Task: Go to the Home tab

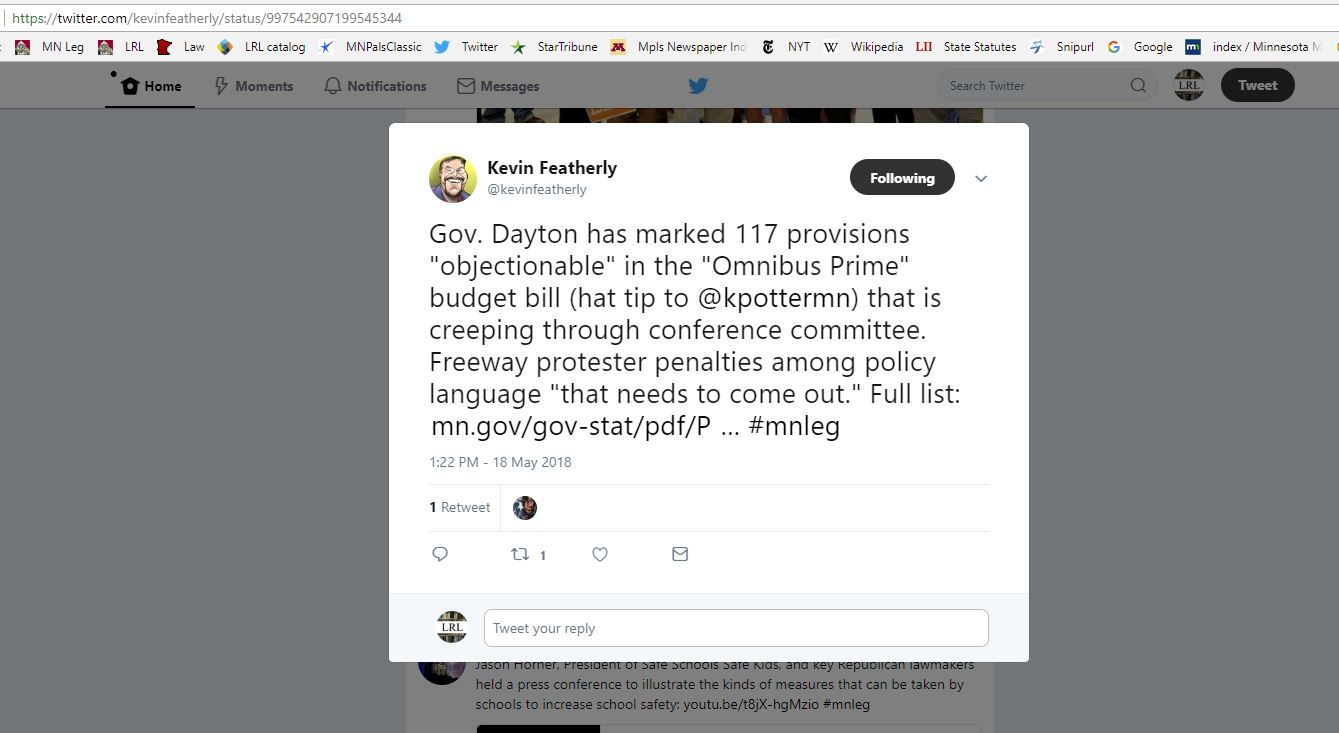Action: [152, 86]
